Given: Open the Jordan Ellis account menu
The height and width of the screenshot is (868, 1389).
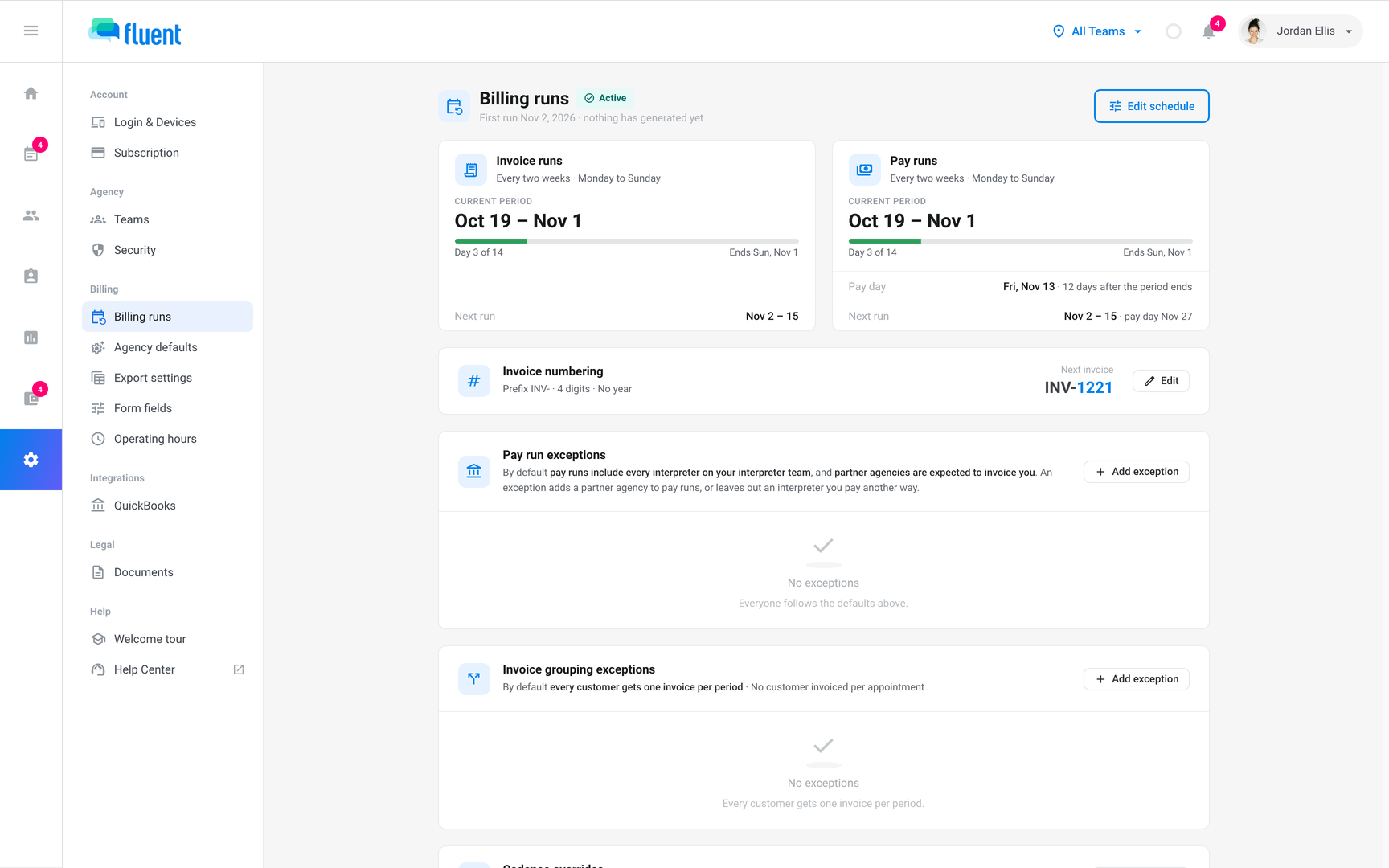Looking at the screenshot, I should coord(1301,31).
